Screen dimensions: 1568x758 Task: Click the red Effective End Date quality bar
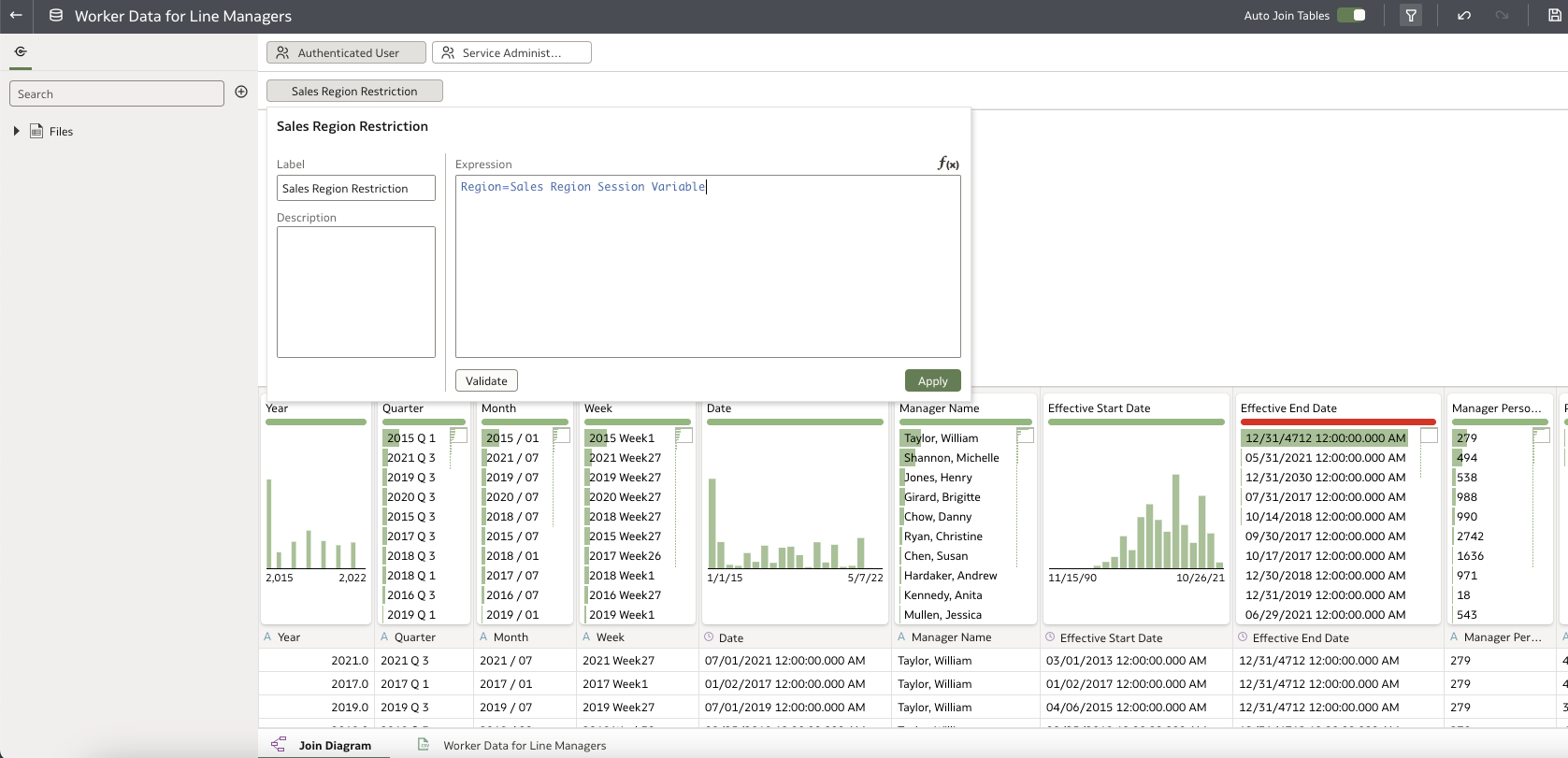point(1337,422)
